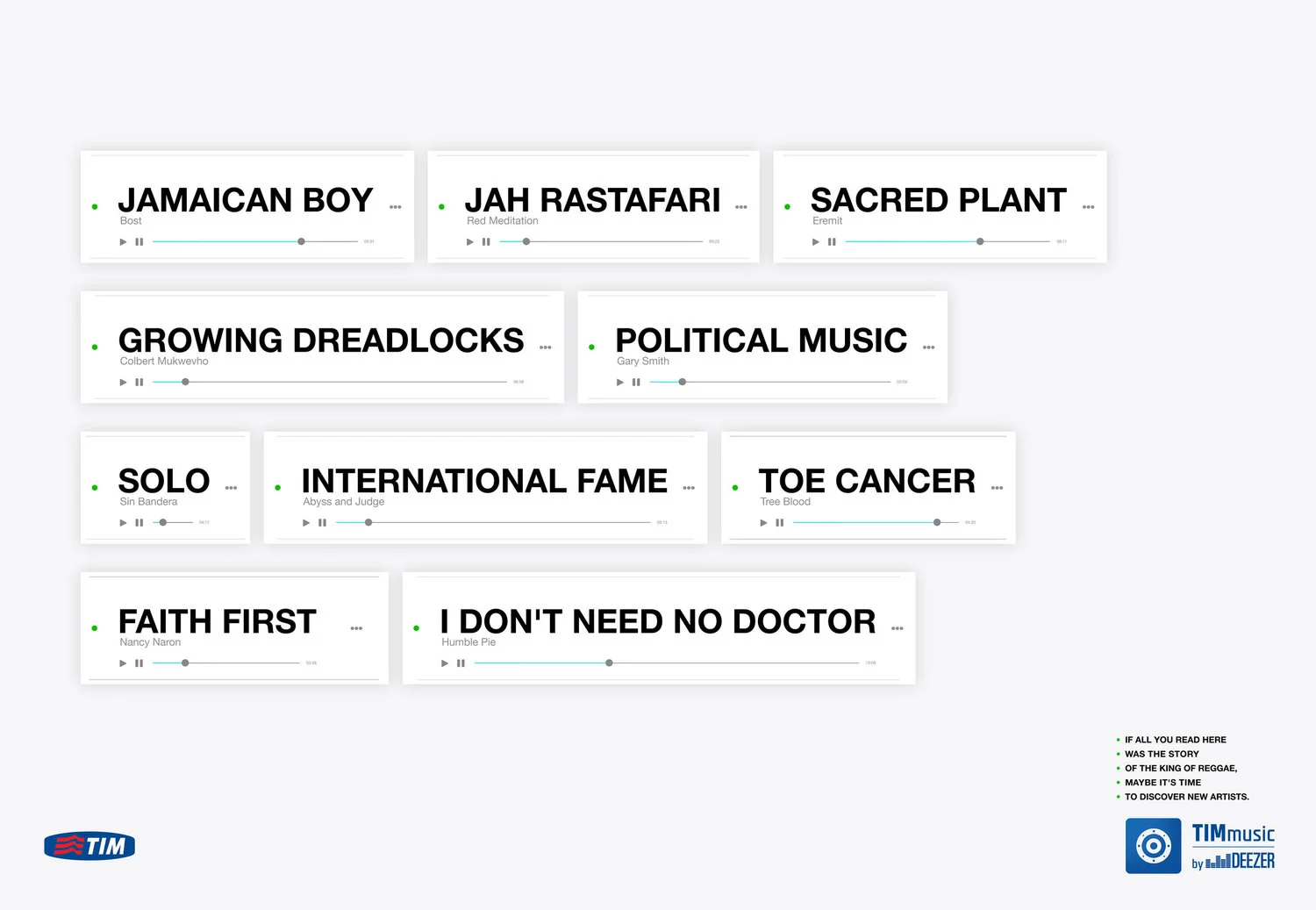Open the three-dot menu on GROWING DREADLOCKS

tap(545, 348)
